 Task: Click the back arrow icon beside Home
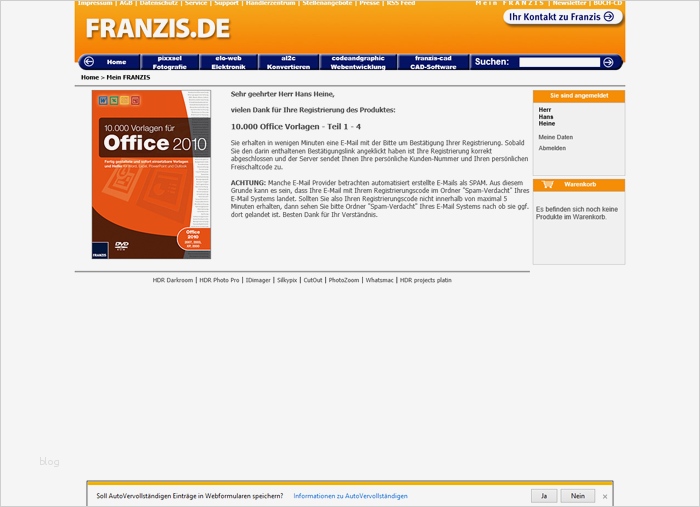click(x=89, y=62)
